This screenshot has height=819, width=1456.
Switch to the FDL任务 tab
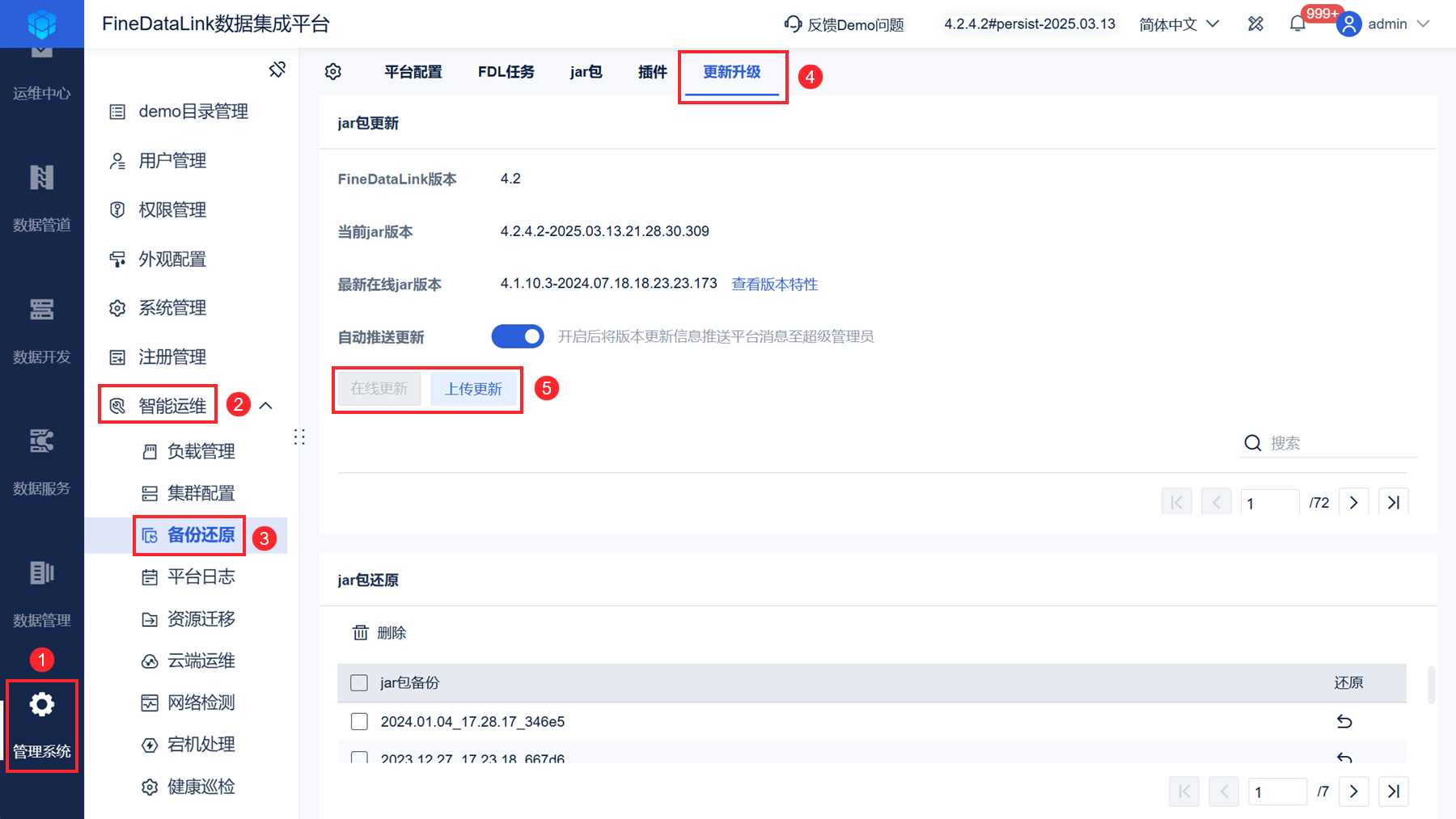[x=506, y=72]
